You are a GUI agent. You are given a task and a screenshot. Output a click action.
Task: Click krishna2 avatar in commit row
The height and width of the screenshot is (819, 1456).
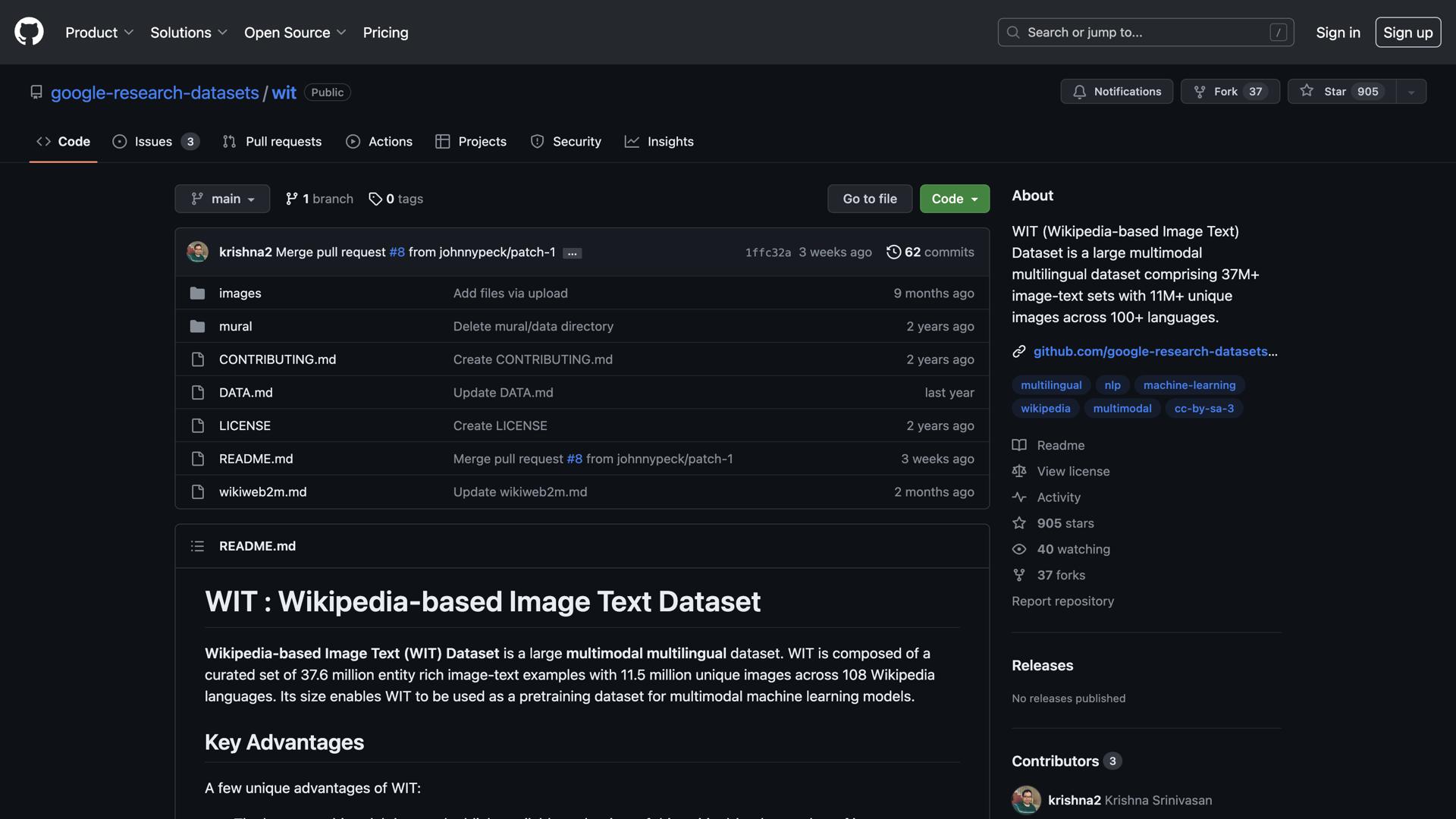[x=197, y=252]
